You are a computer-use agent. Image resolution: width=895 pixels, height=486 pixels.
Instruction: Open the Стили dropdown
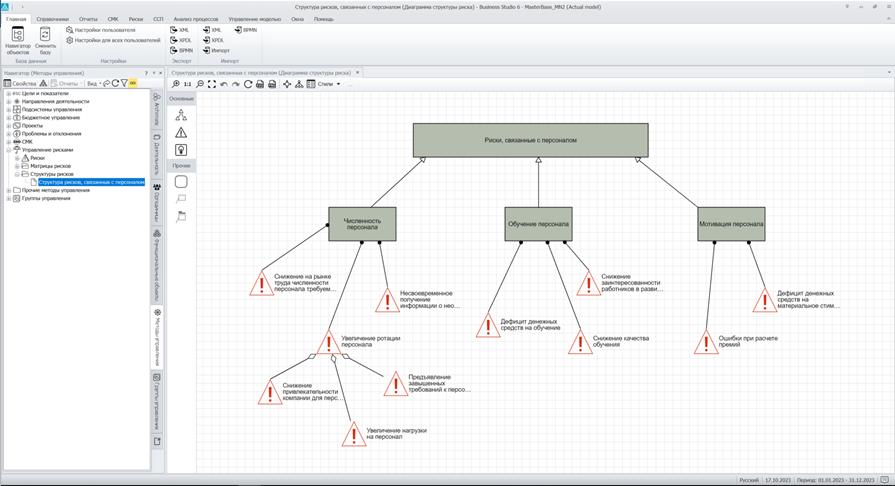click(328, 84)
